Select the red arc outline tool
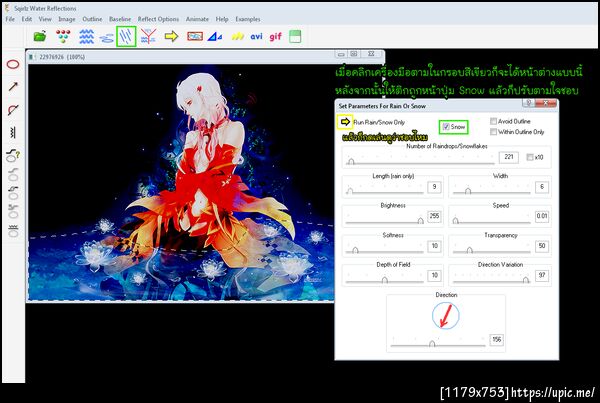The width and height of the screenshot is (600, 403). tap(13, 110)
